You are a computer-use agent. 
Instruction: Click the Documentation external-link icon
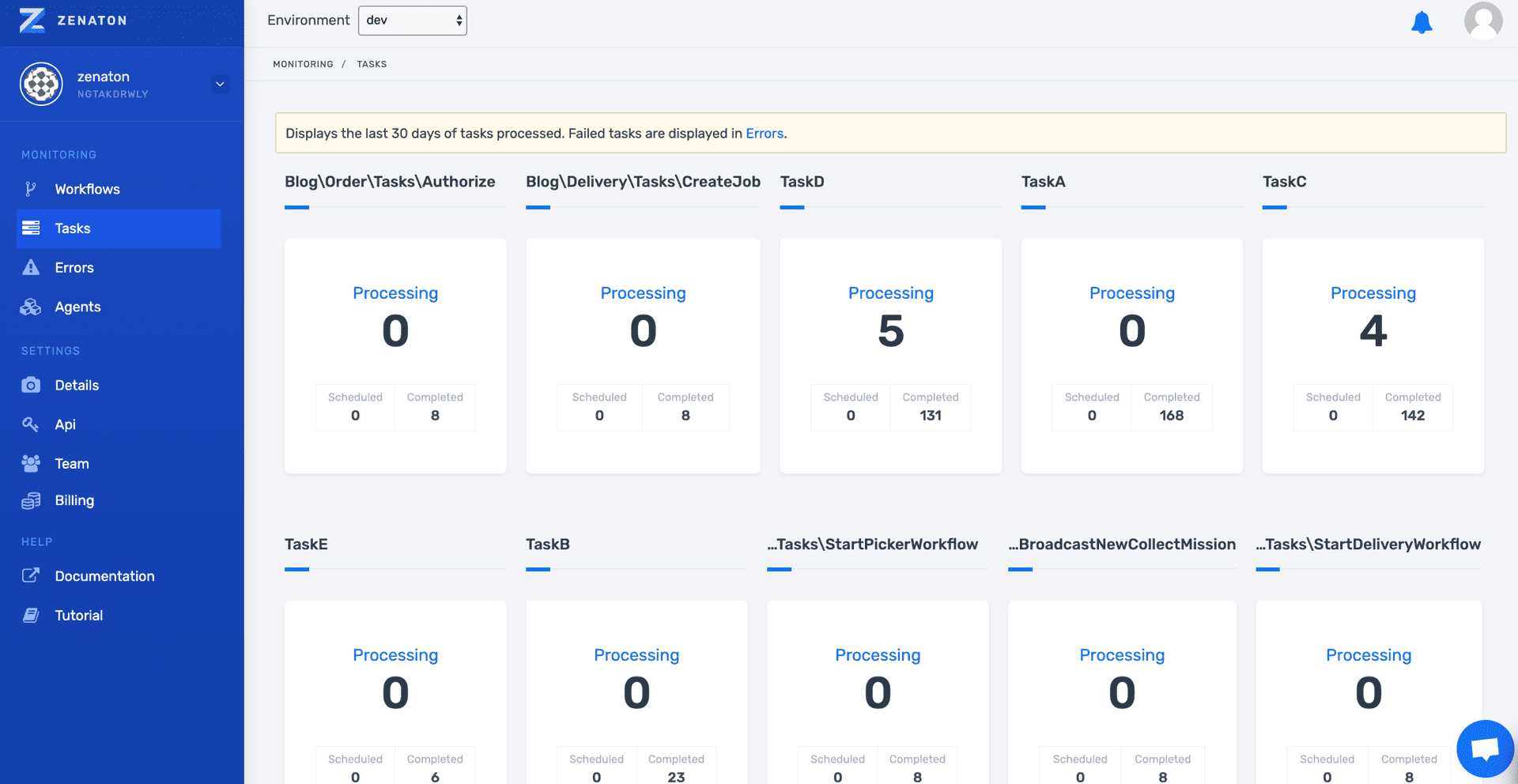[x=31, y=575]
